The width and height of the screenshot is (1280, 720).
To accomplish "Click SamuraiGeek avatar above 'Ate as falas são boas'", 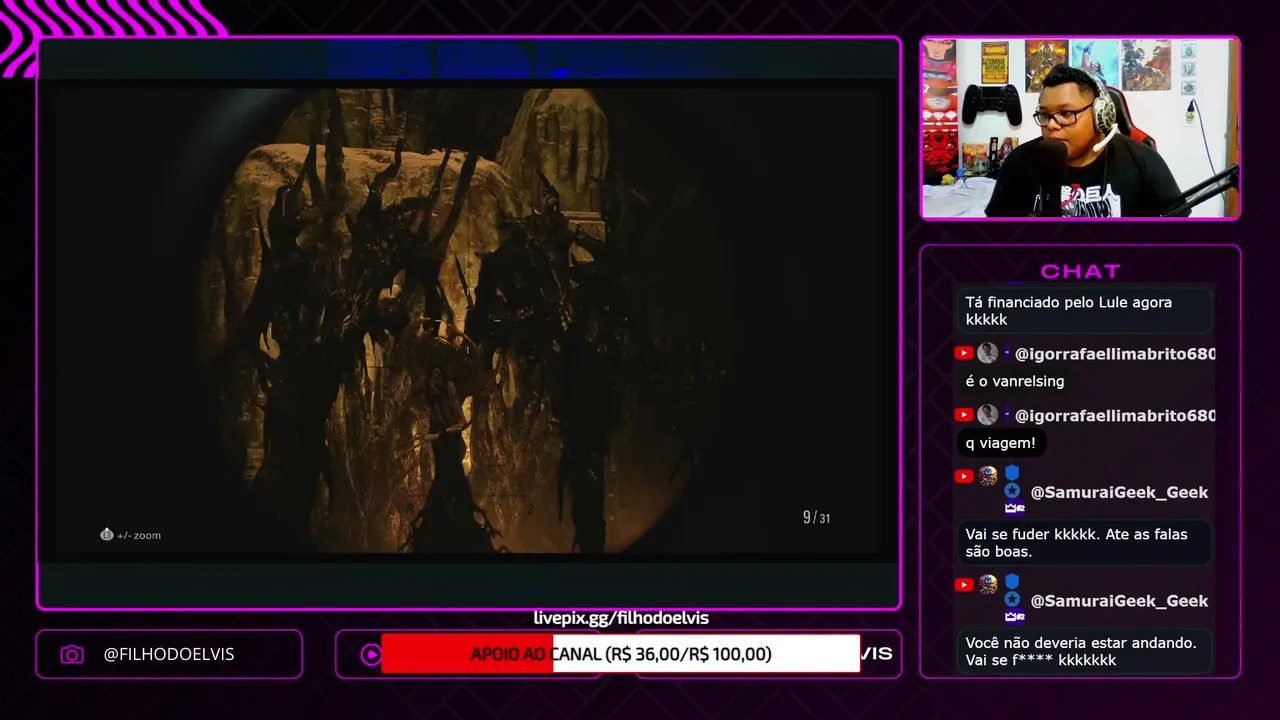I will coord(988,476).
